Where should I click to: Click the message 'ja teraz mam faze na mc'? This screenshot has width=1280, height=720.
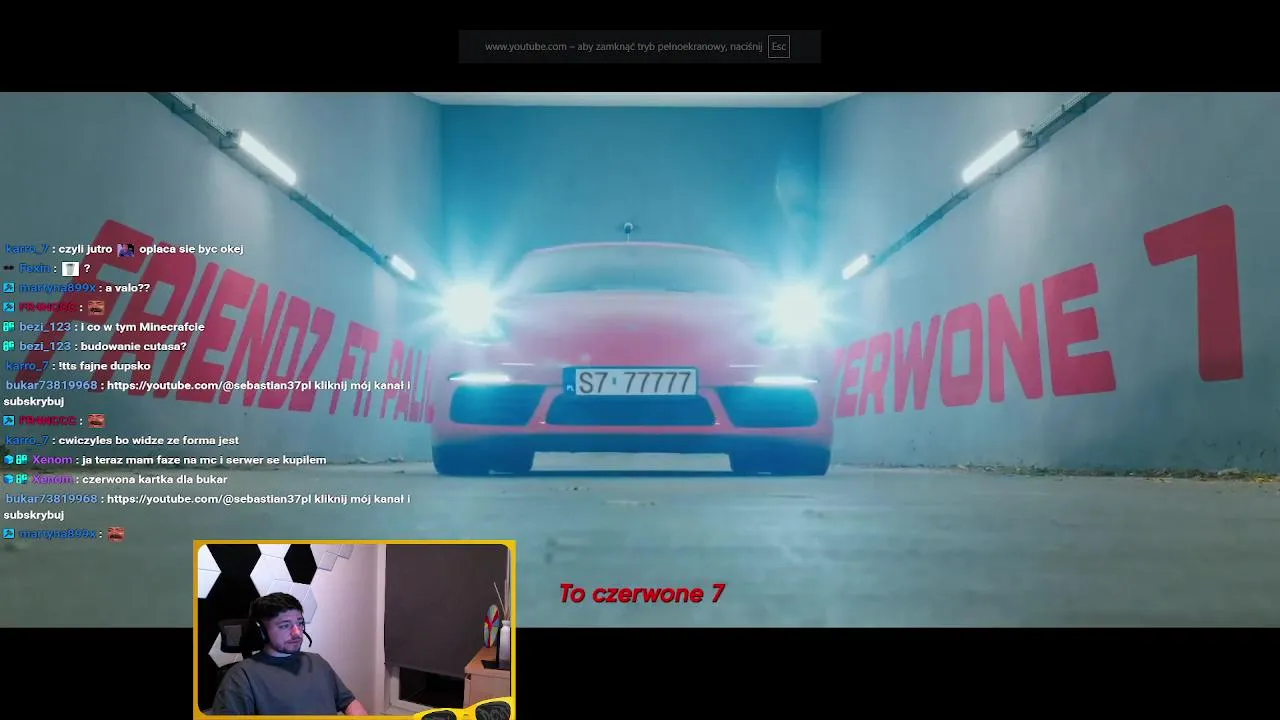(x=204, y=460)
